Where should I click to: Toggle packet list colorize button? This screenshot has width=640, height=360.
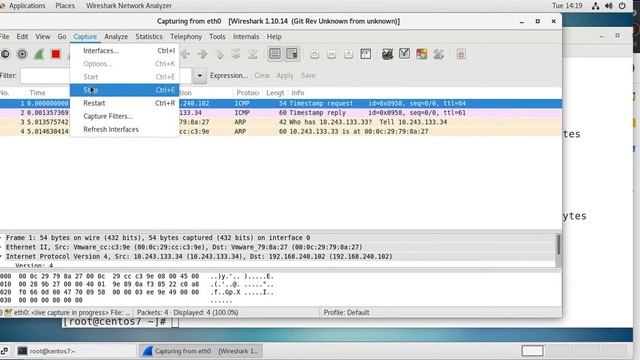(275, 54)
